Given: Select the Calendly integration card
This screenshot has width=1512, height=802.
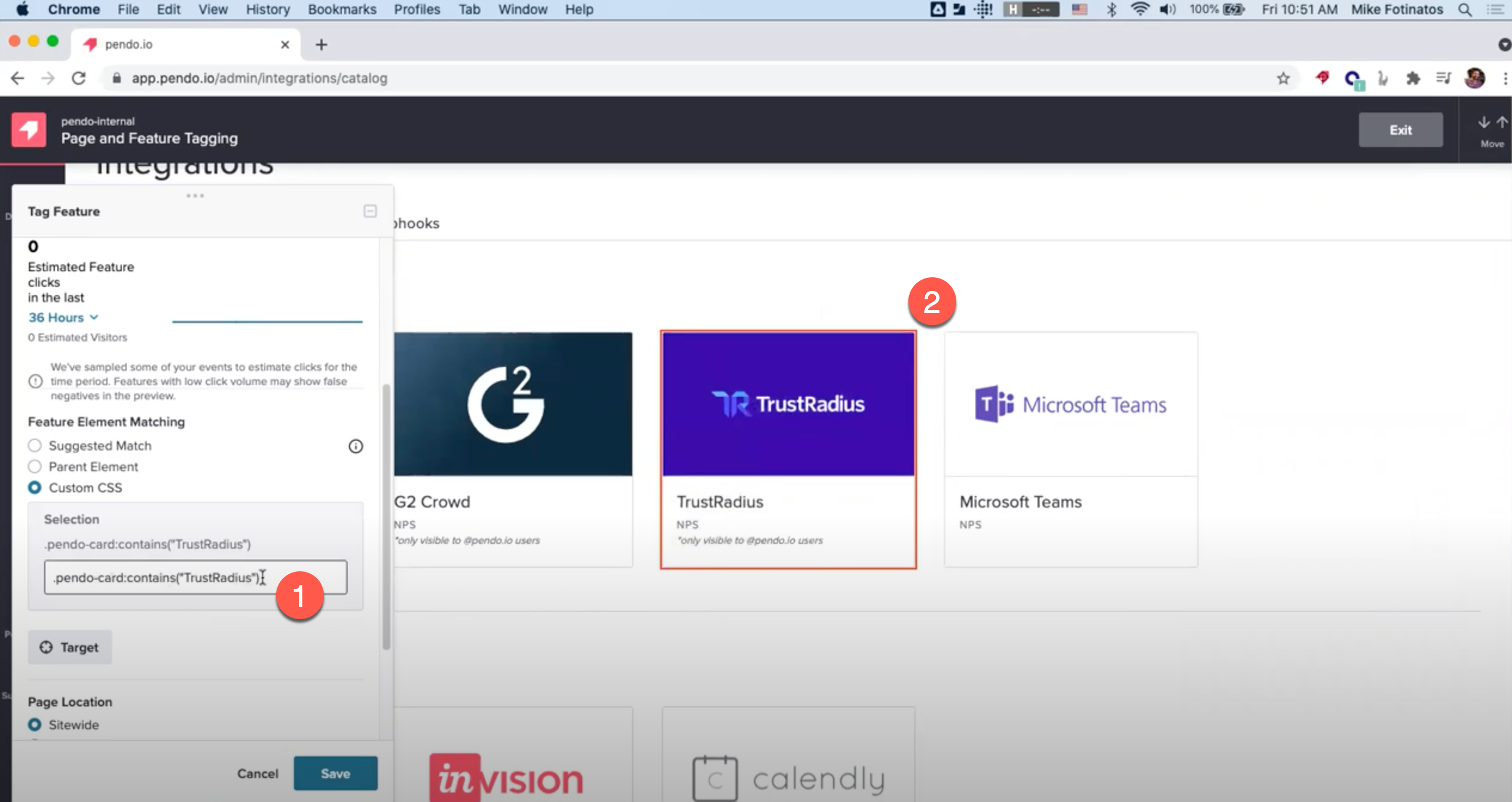Looking at the screenshot, I should tap(788, 755).
